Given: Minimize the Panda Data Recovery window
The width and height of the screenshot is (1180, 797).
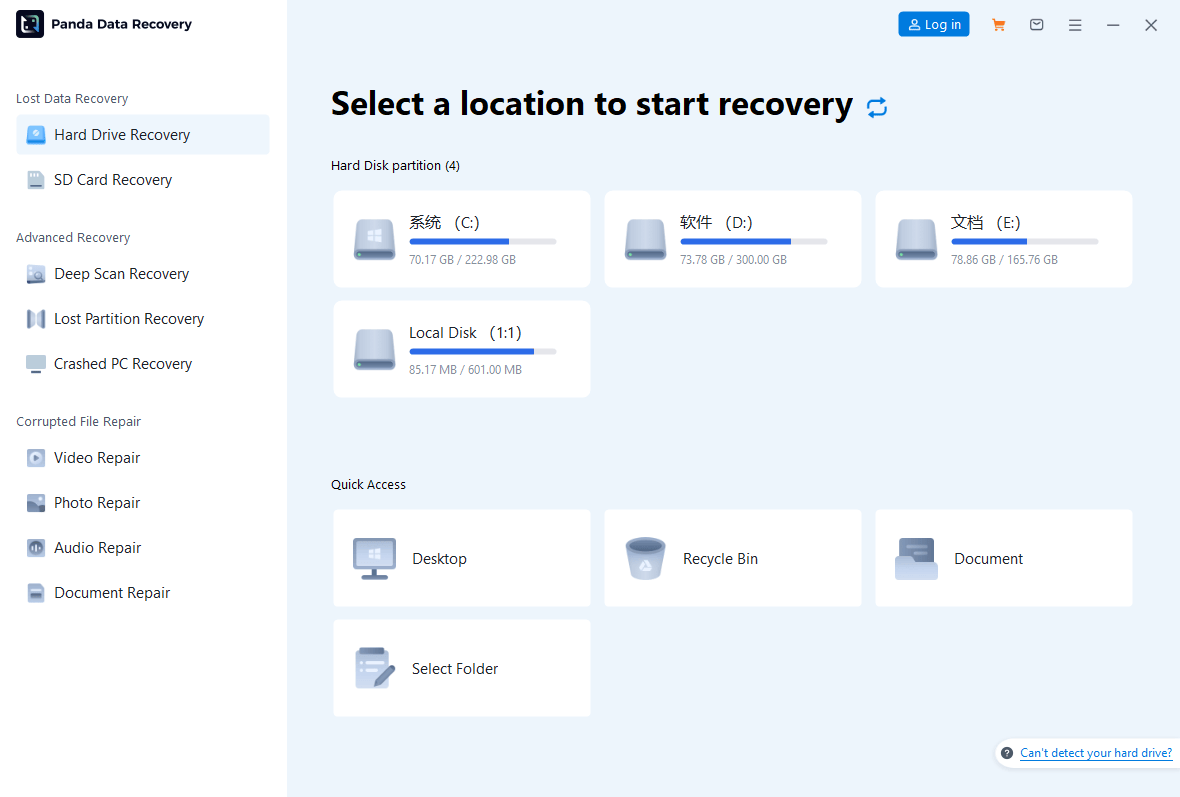Looking at the screenshot, I should [1113, 25].
